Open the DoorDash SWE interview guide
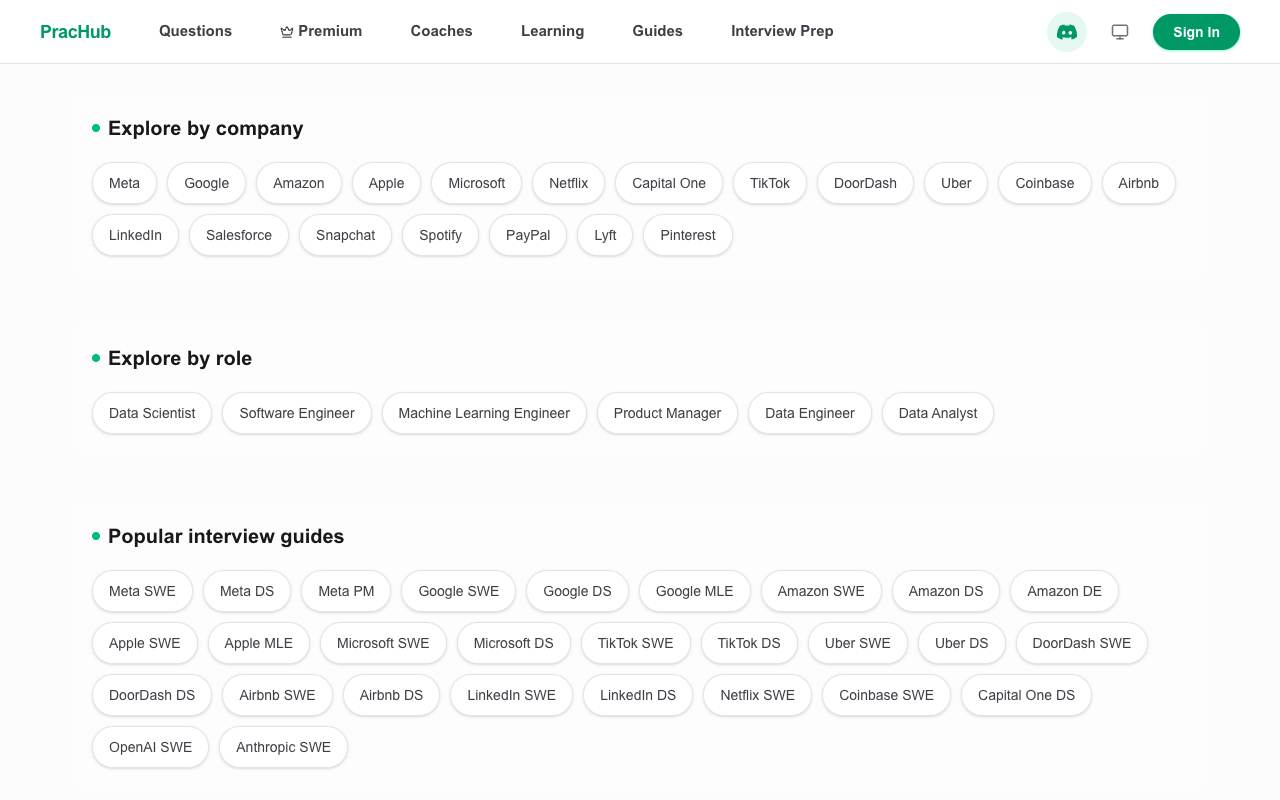Screen dimensions: 1280x800 click(1082, 643)
